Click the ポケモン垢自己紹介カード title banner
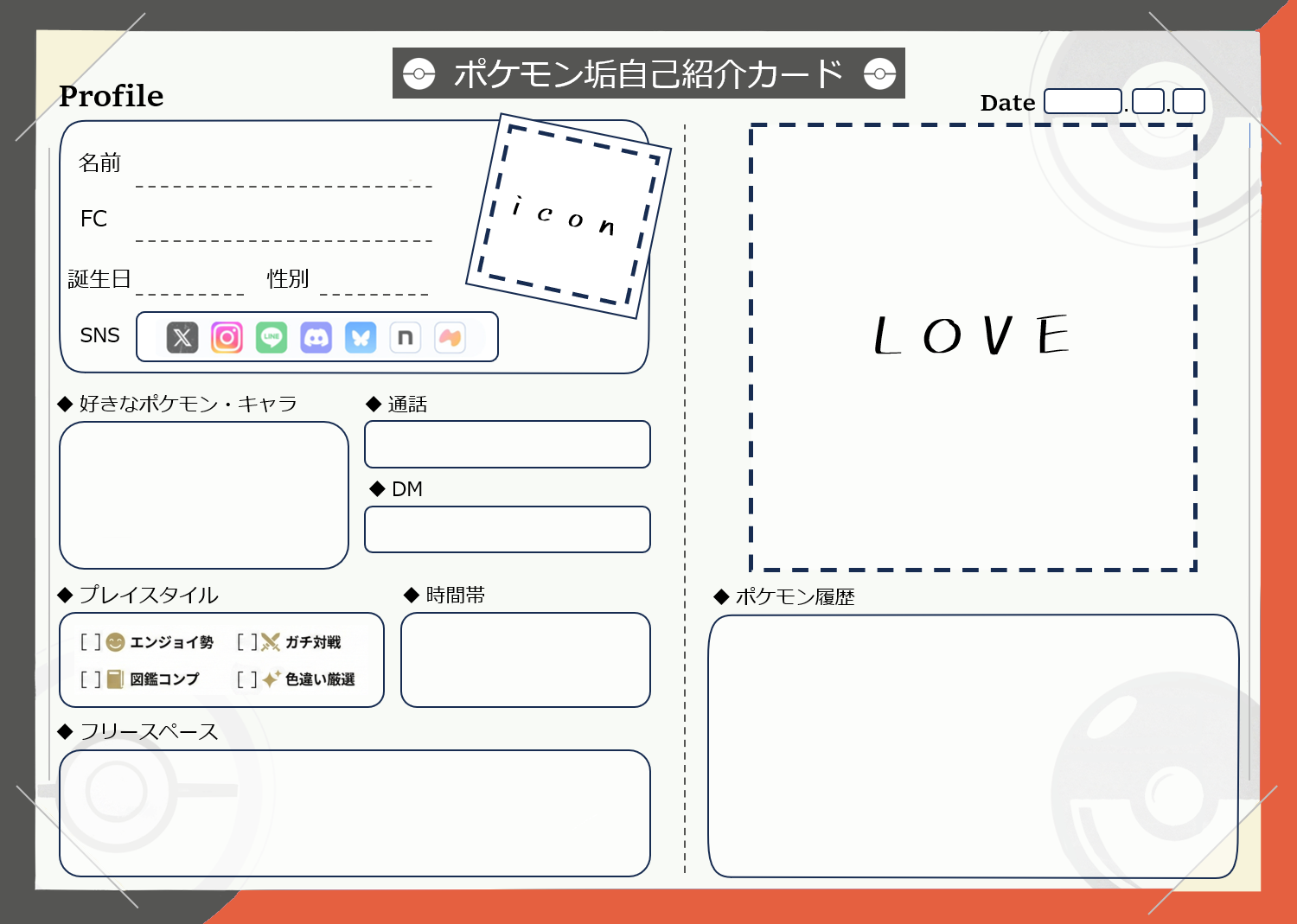This screenshot has width=1297, height=924. click(649, 73)
